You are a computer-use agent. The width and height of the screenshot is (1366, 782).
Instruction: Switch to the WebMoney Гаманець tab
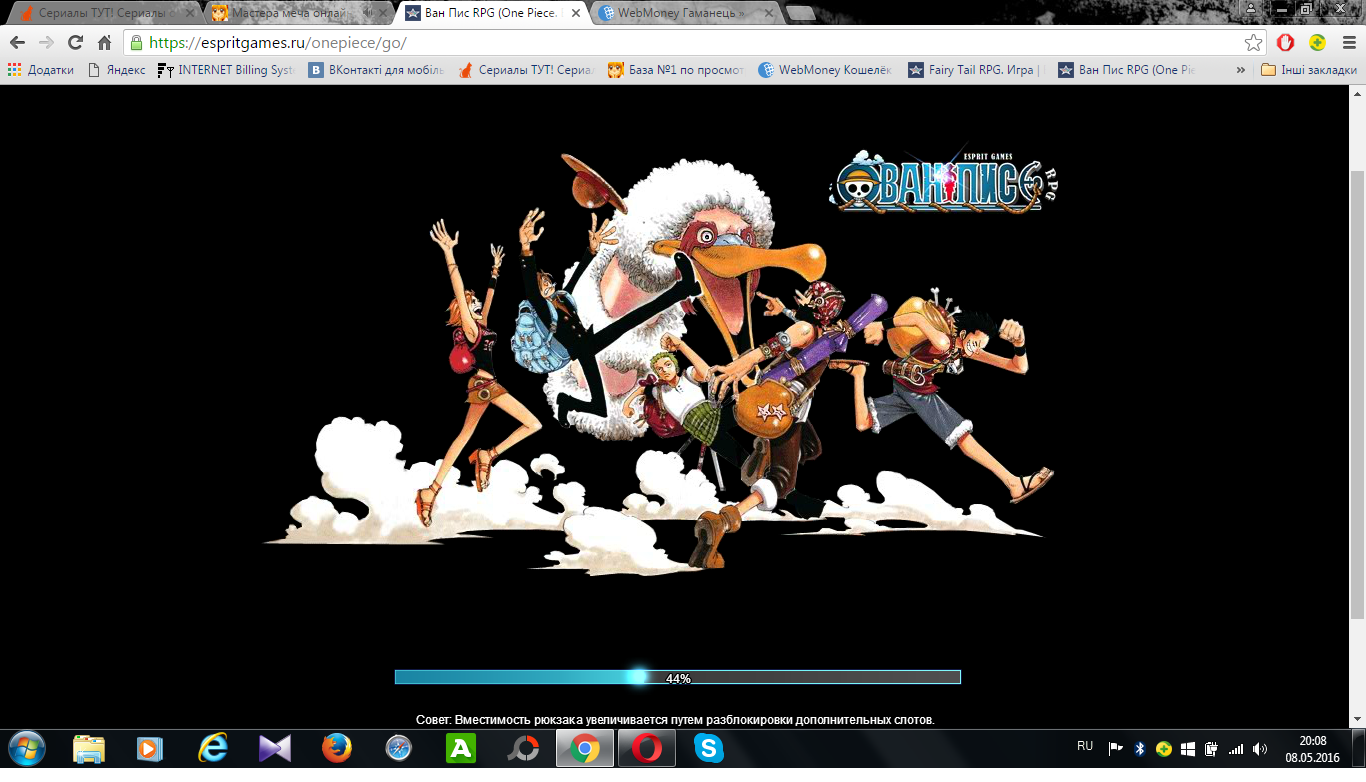680,14
